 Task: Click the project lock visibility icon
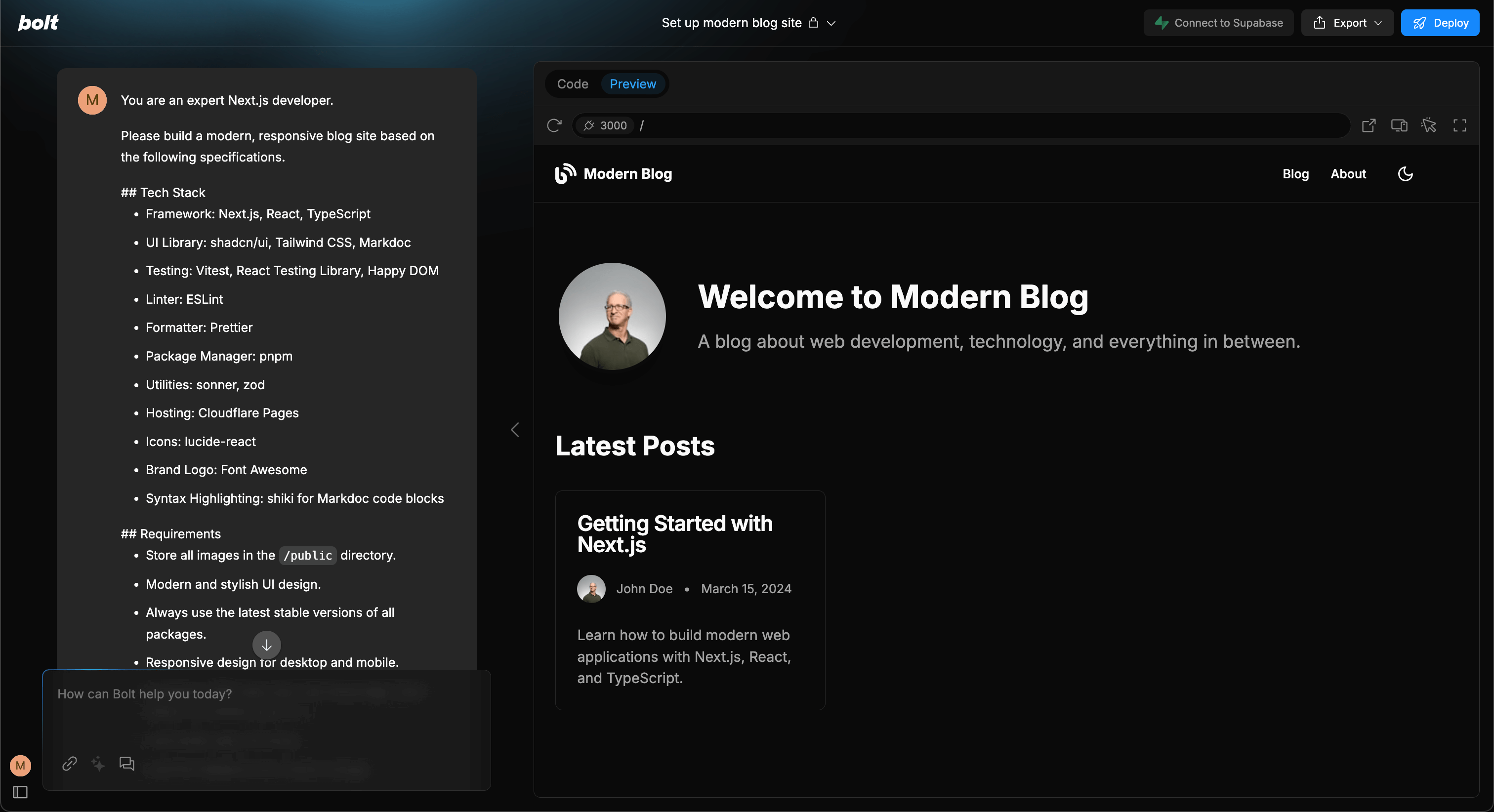click(x=814, y=23)
